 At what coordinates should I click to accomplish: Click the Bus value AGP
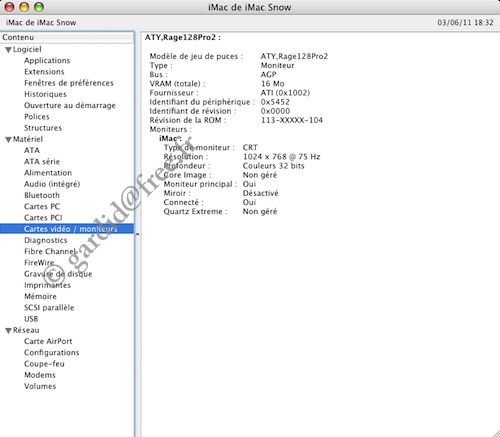pyautogui.click(x=268, y=75)
